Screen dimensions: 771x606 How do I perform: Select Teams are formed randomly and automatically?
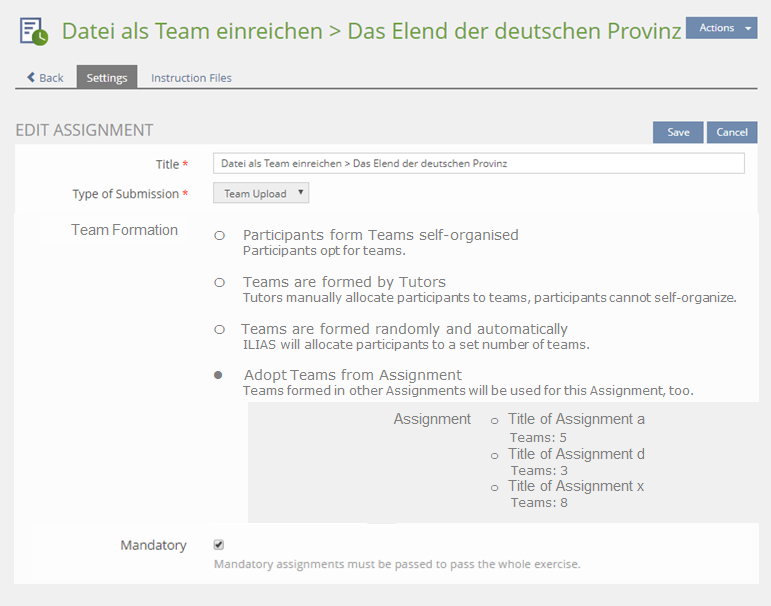[219, 329]
